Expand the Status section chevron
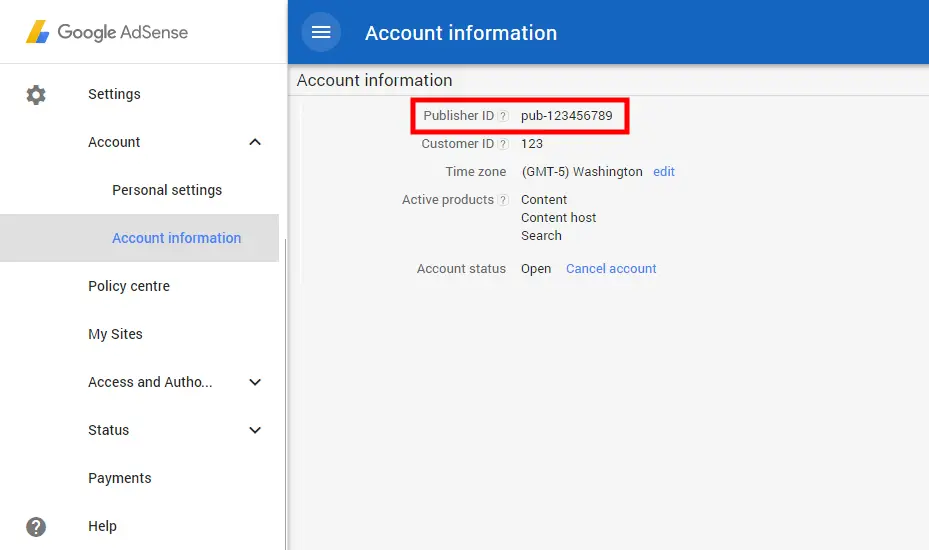 click(255, 430)
